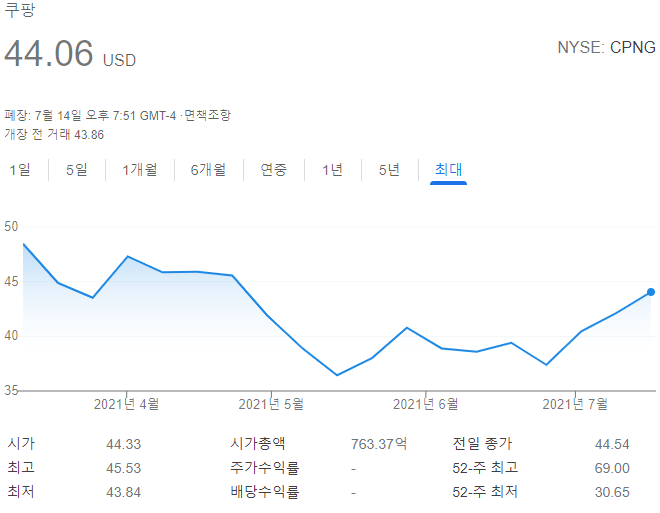Click the 45 y-axis label

[x=11, y=282]
